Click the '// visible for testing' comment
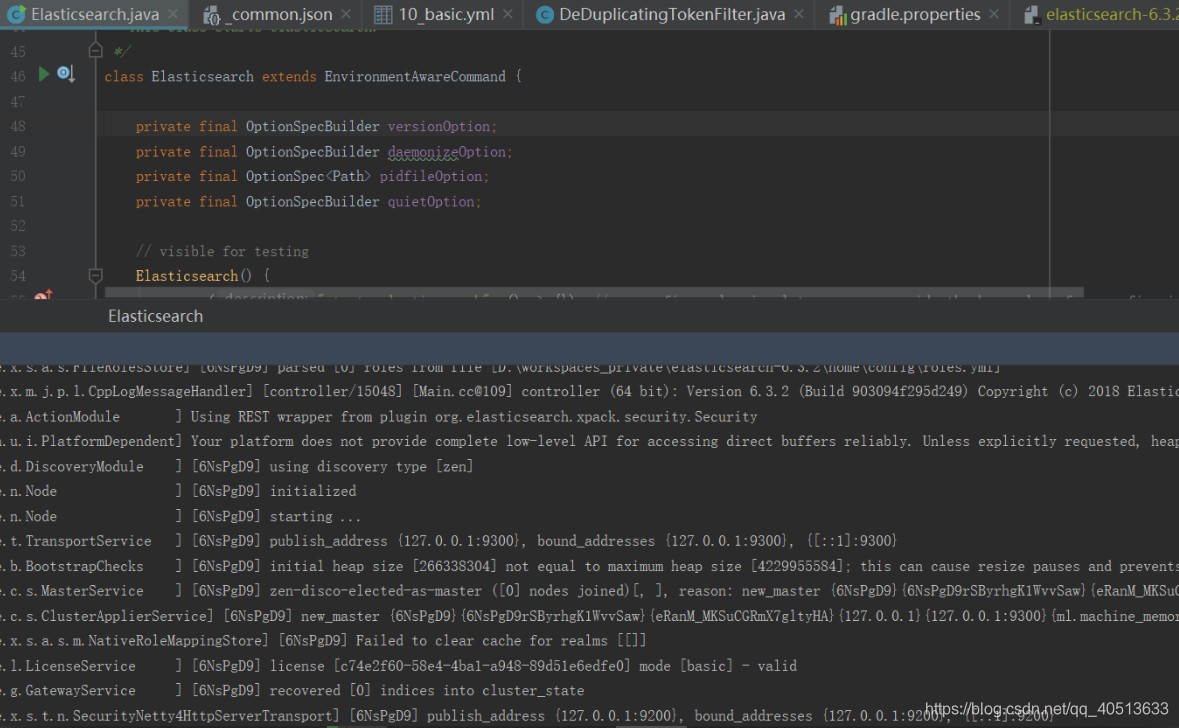 coord(222,251)
